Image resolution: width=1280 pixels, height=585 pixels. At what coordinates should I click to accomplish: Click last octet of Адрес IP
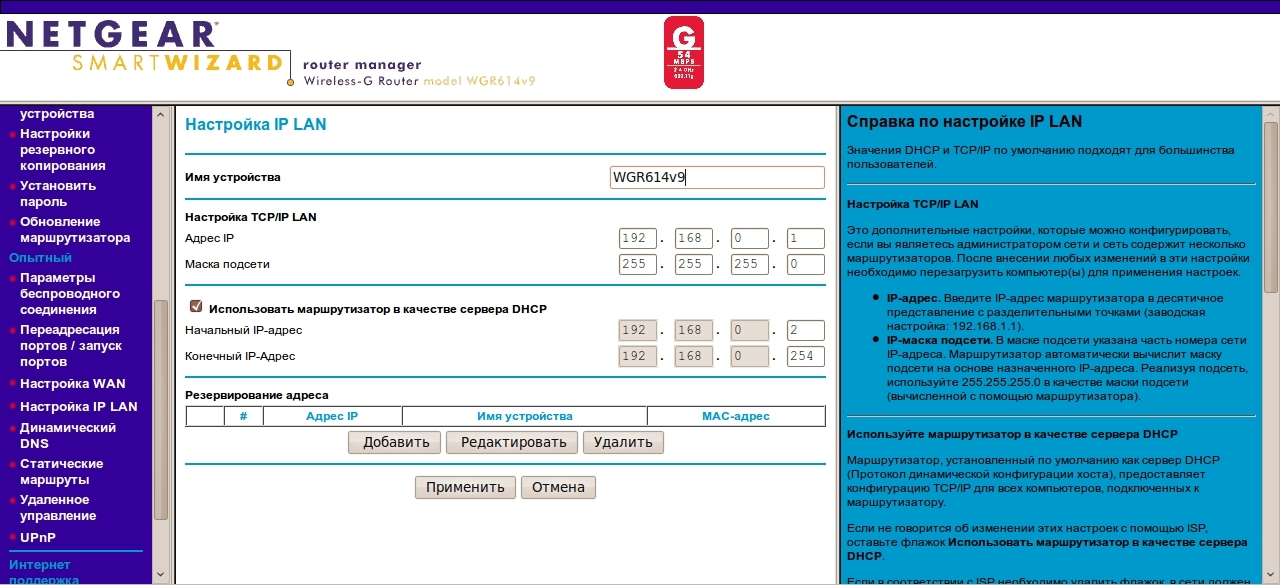(806, 239)
